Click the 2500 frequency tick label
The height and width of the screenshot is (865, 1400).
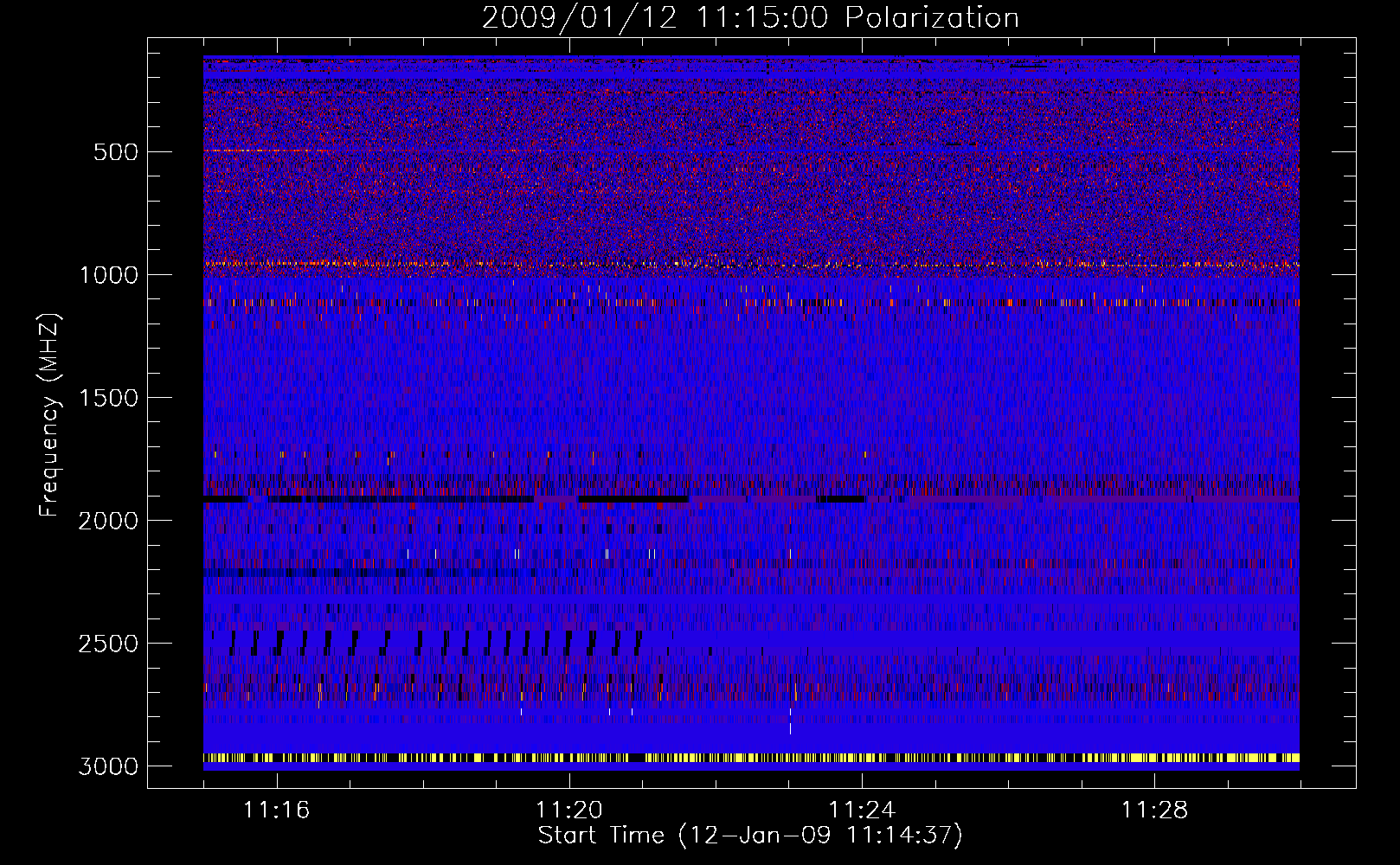[x=108, y=644]
